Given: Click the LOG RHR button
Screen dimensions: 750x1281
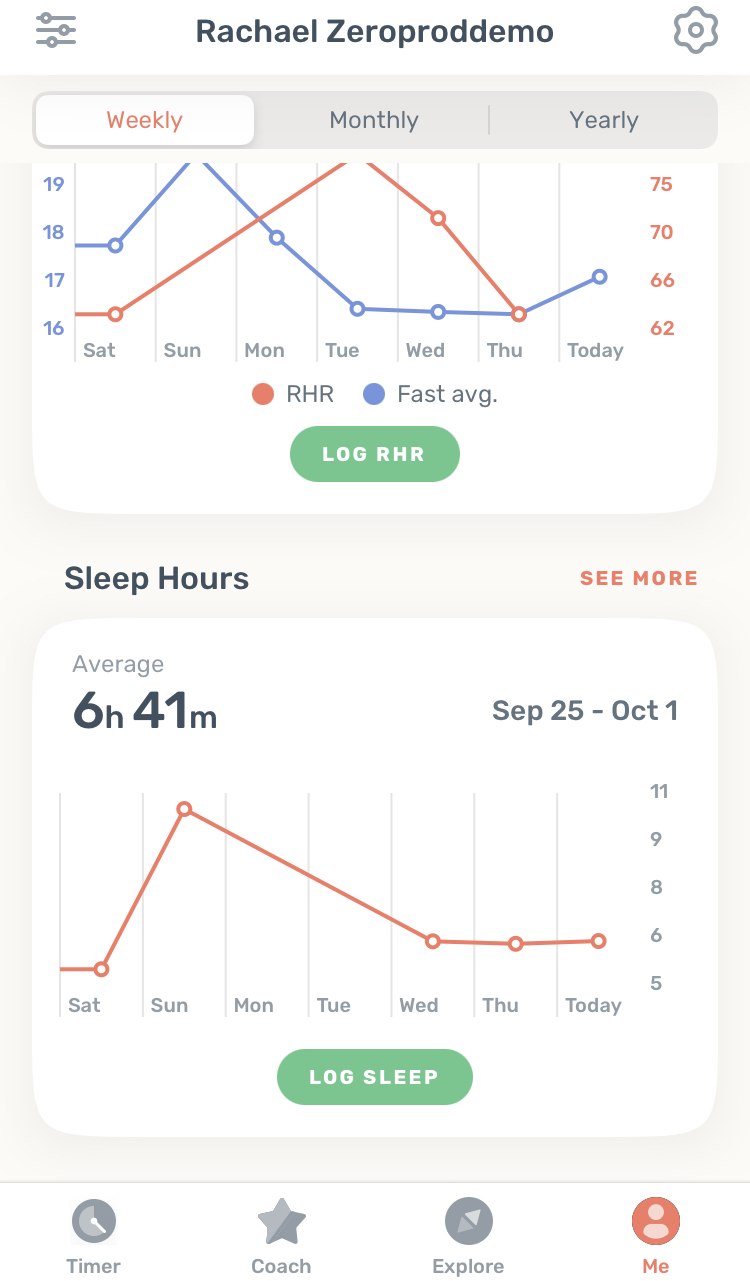Looking at the screenshot, I should coord(375,454).
